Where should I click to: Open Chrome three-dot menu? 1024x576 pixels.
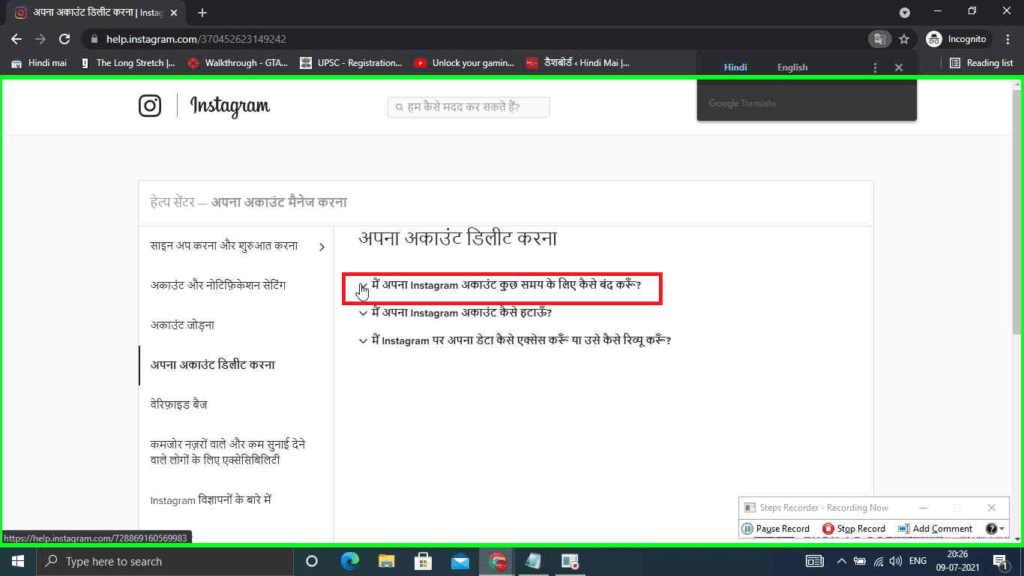[x=1008, y=39]
